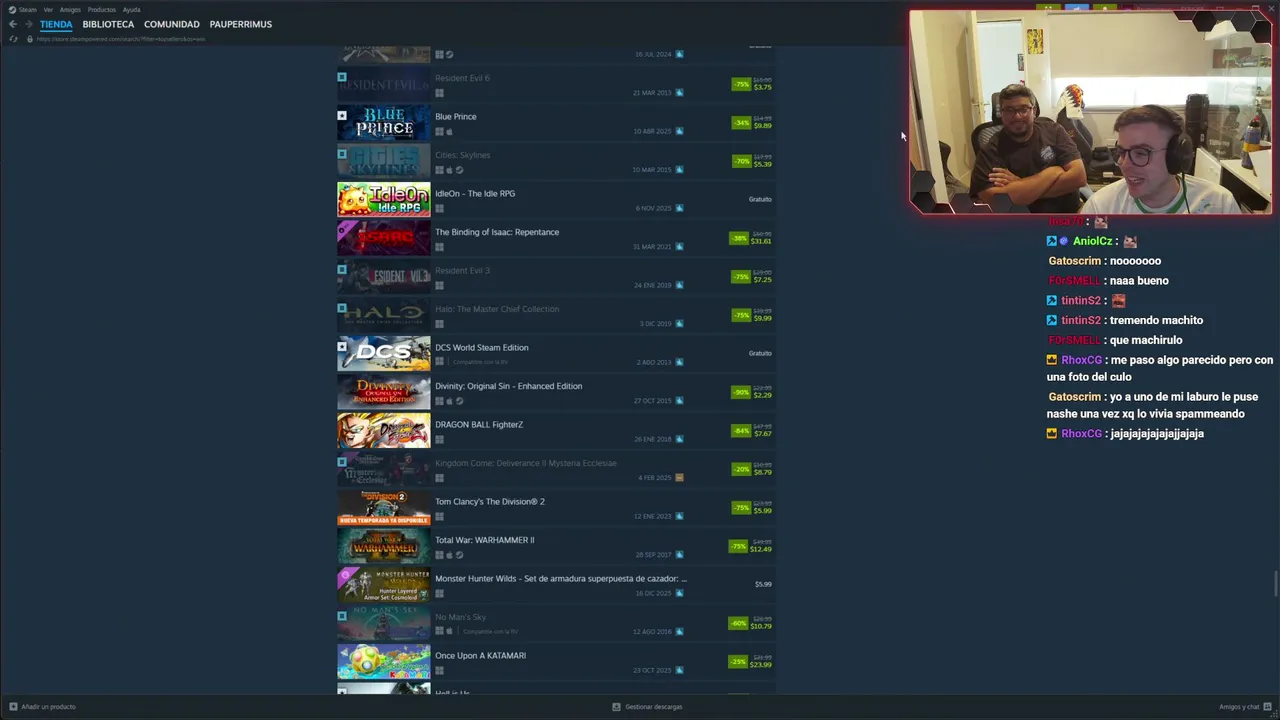The image size is (1280, 720).
Task: Click the Gratuito label on IdleOn row
Action: (760, 199)
